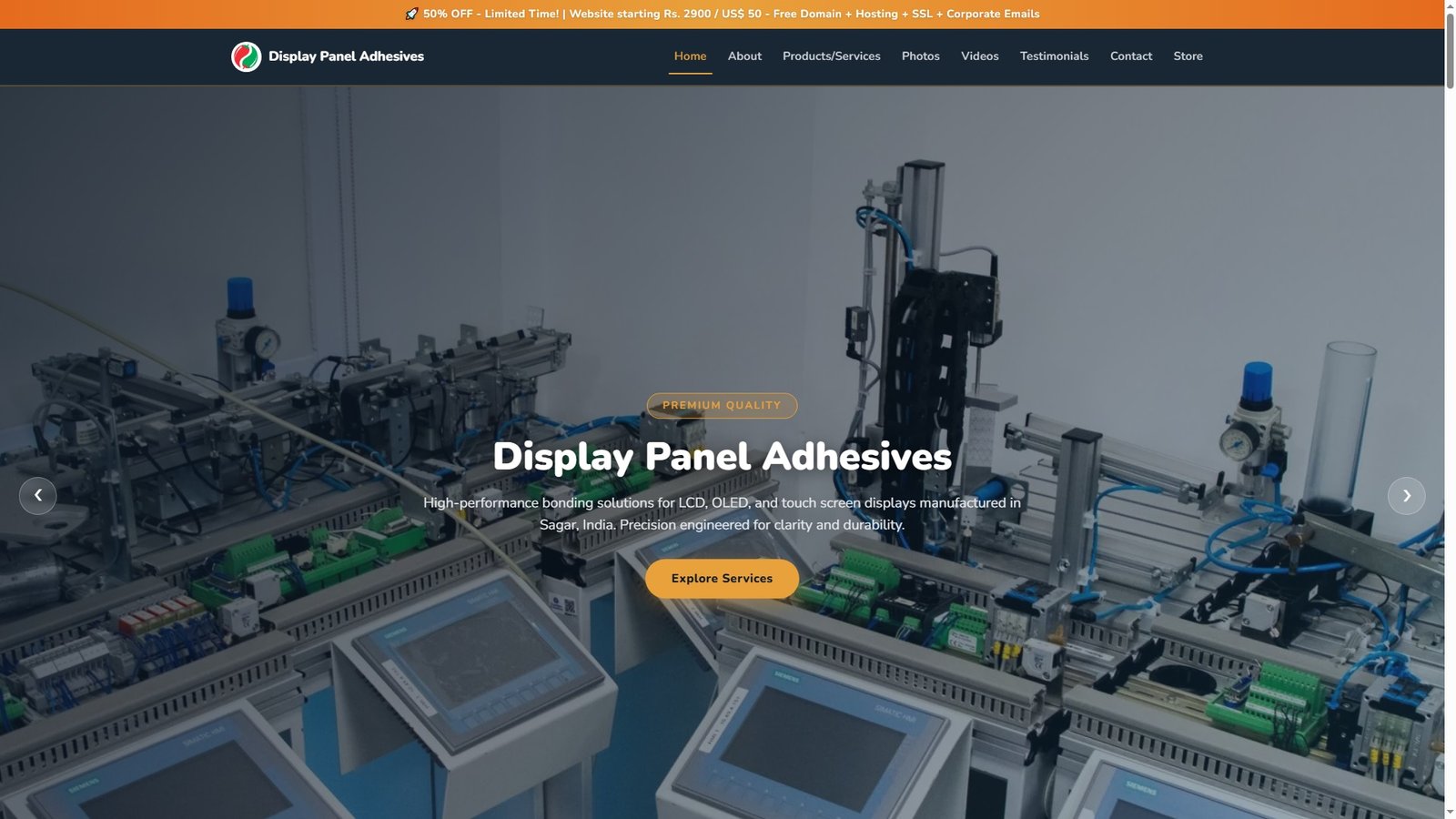1456x819 pixels.
Task: Click the Display Panel Adhesives brand name
Action: (x=346, y=56)
